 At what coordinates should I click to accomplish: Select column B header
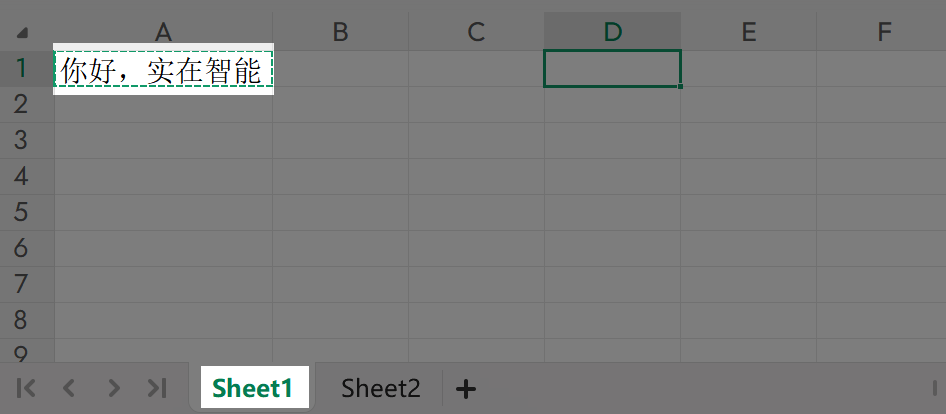340,32
